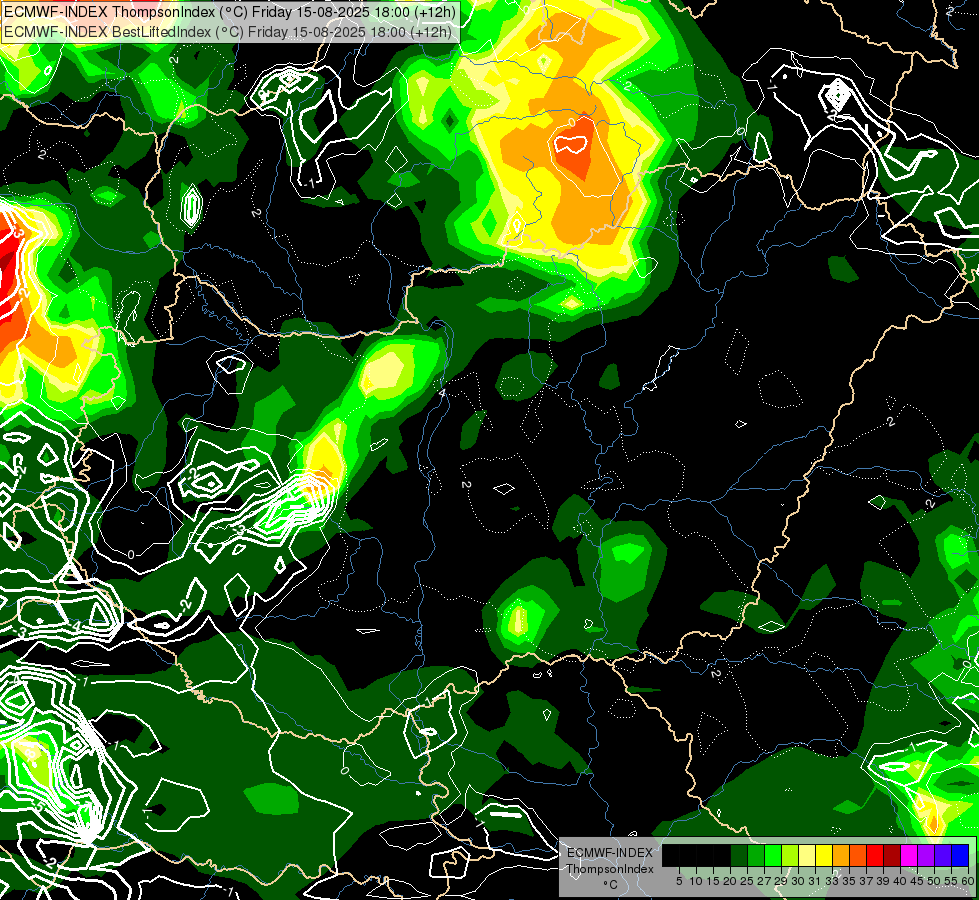Click legend tick label 31
Viewport: 979px width, 900px height.
tap(815, 881)
